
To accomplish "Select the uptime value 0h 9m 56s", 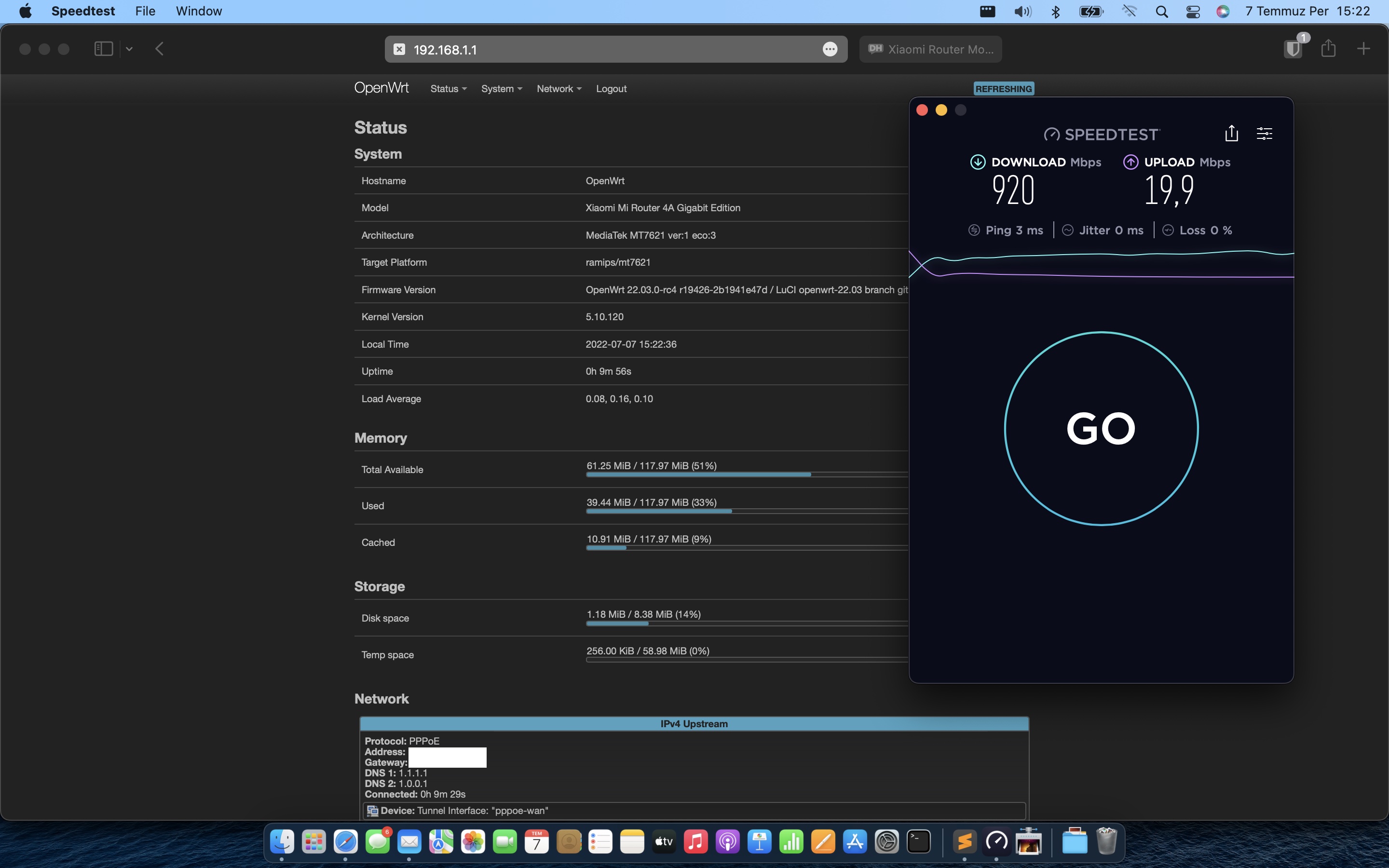I will pyautogui.click(x=608, y=371).
